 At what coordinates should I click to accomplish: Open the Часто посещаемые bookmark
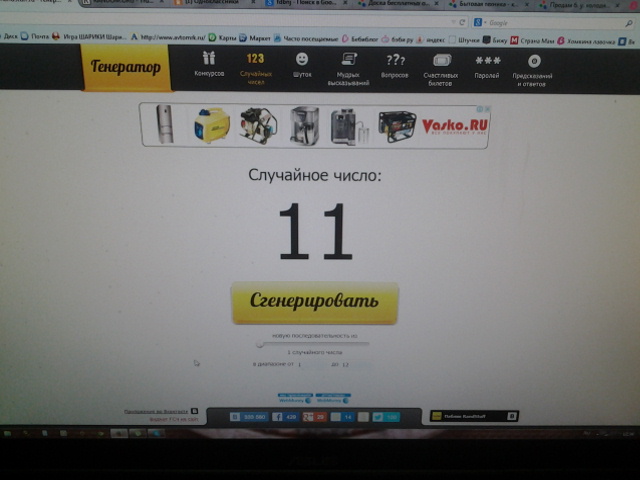coord(306,39)
